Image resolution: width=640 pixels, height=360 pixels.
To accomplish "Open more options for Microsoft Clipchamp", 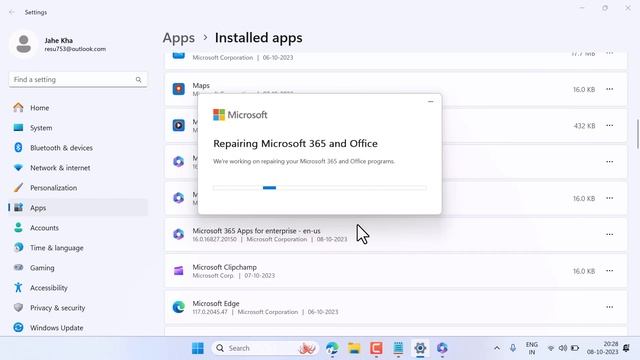I will click(x=609, y=271).
